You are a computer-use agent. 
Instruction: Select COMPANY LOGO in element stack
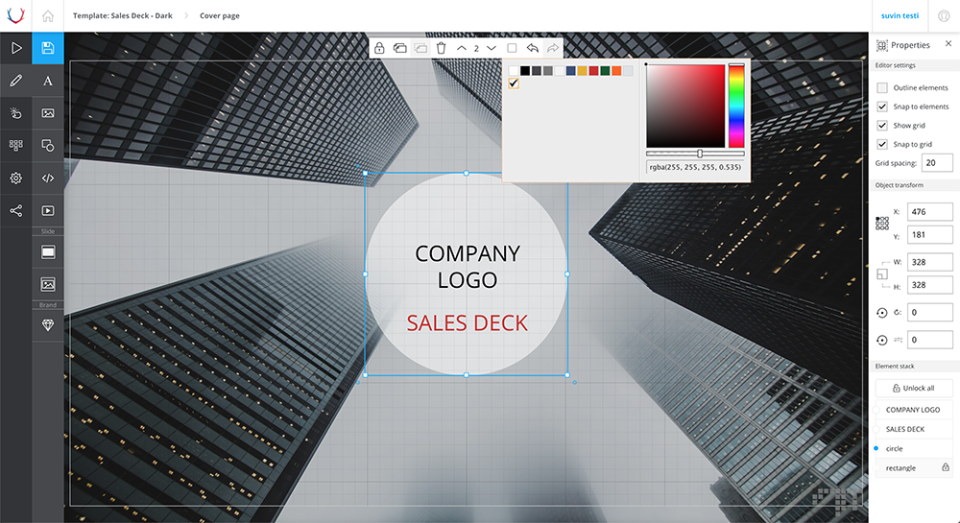[912, 410]
